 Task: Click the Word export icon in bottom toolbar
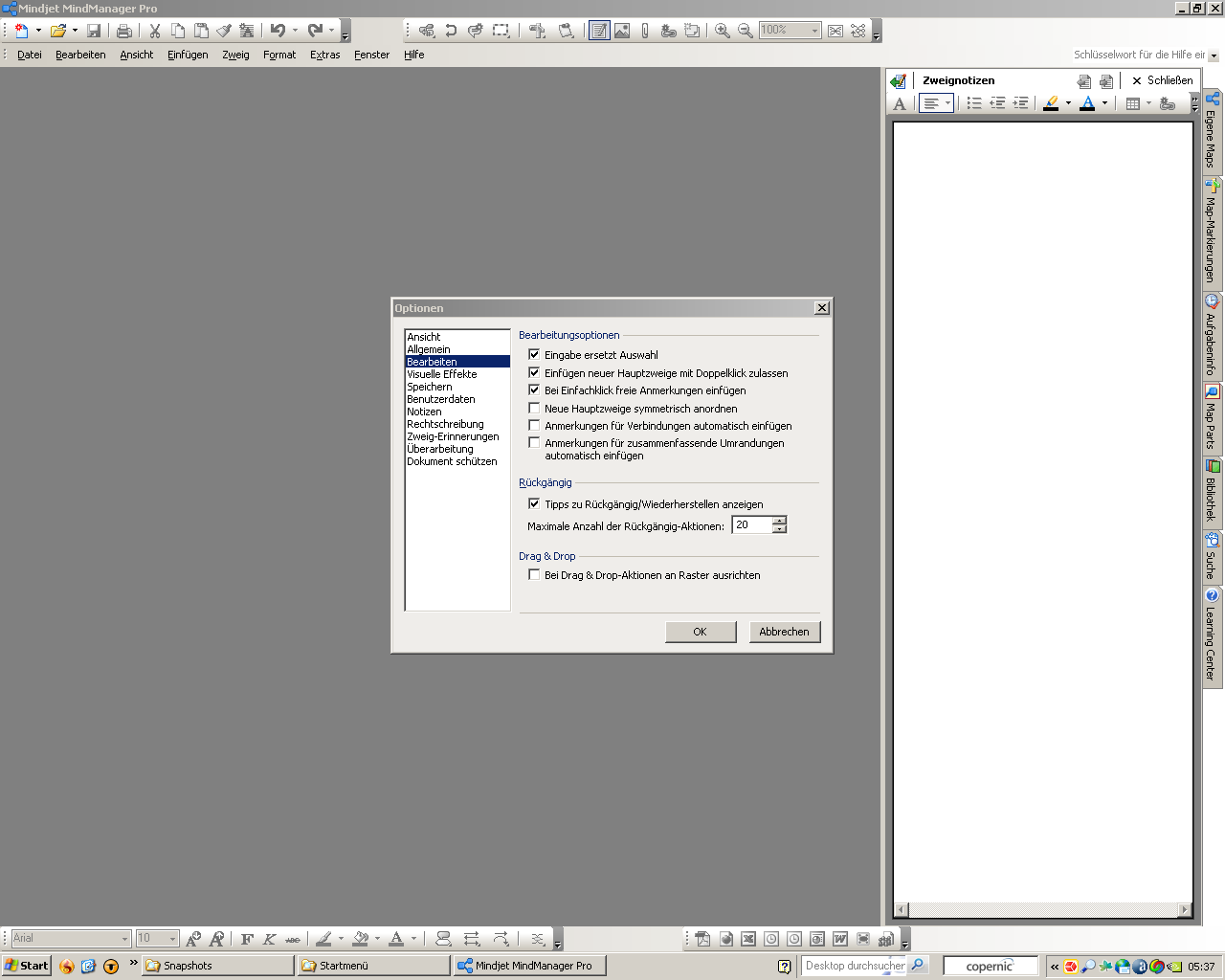pos(840,939)
